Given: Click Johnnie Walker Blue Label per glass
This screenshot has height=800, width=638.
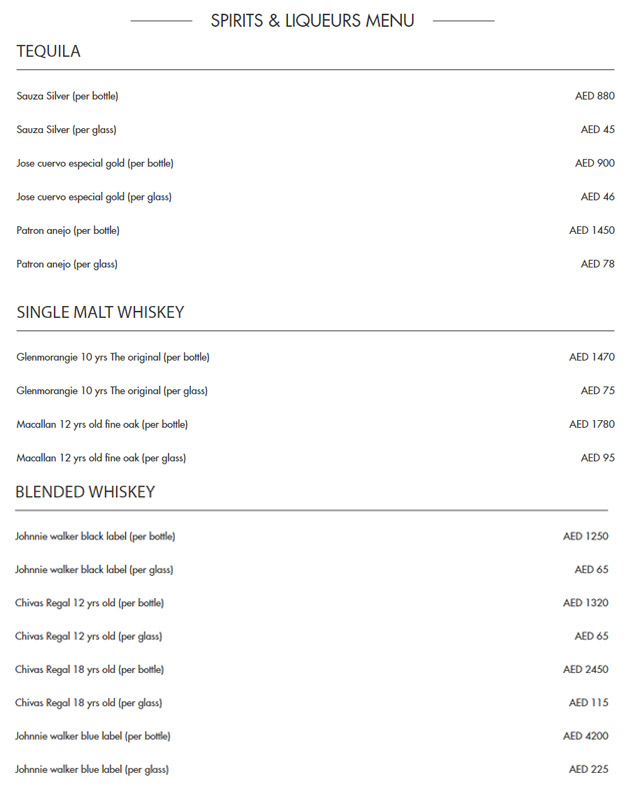Looking at the screenshot, I should [x=92, y=769].
